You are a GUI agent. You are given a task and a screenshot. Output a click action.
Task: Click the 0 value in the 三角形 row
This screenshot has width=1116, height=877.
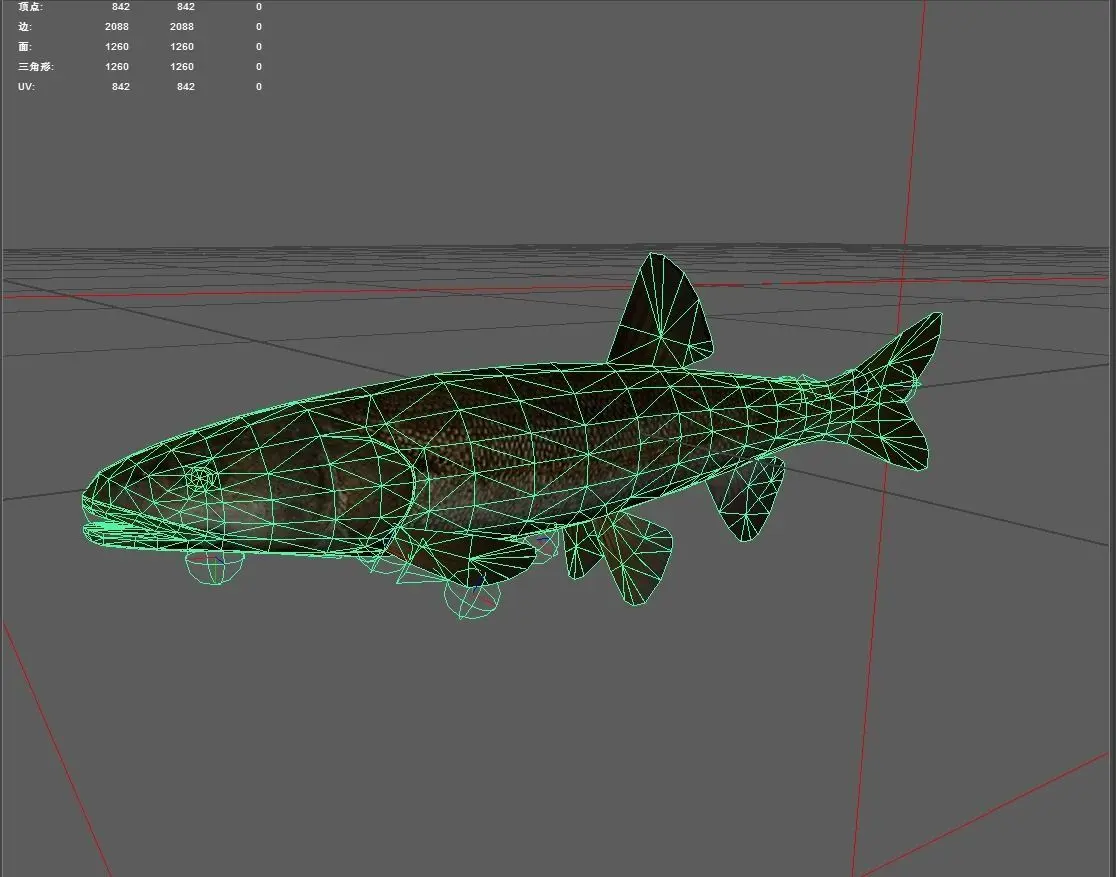coord(258,66)
